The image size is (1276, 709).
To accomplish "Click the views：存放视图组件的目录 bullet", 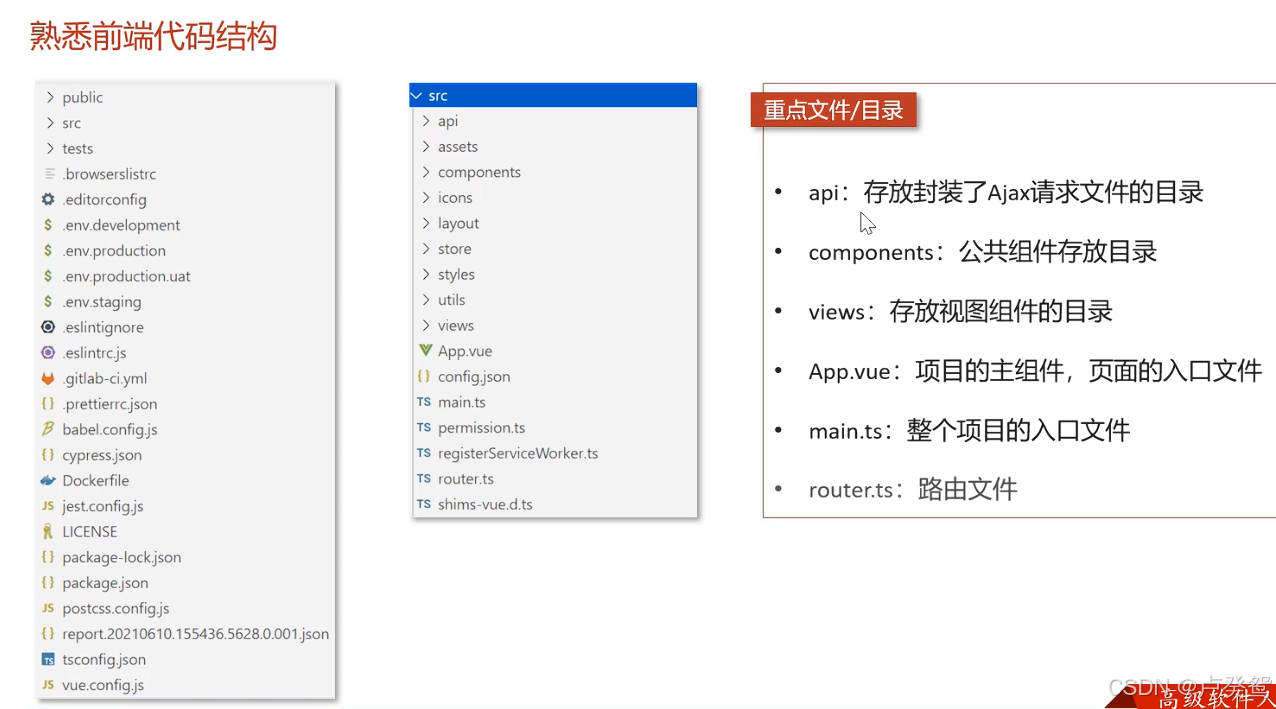I will coord(961,312).
